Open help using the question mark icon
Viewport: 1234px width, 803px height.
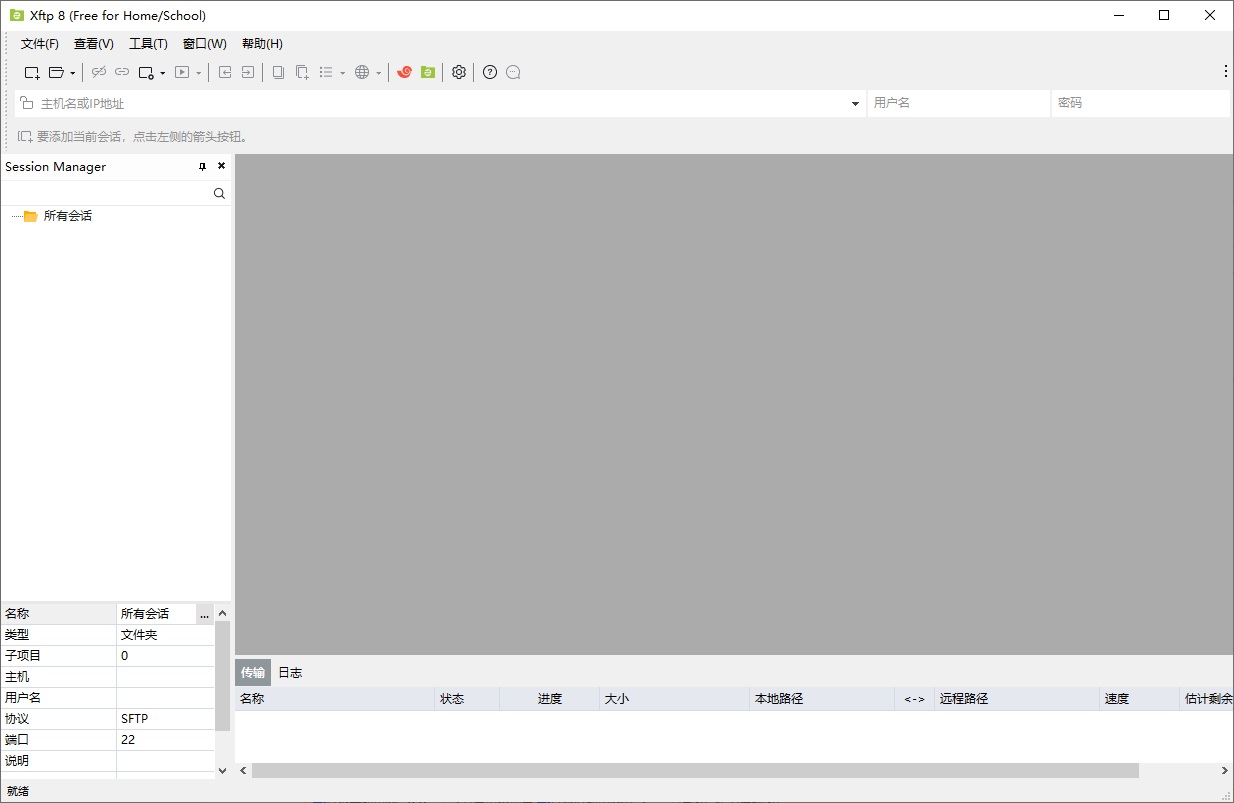pos(489,72)
